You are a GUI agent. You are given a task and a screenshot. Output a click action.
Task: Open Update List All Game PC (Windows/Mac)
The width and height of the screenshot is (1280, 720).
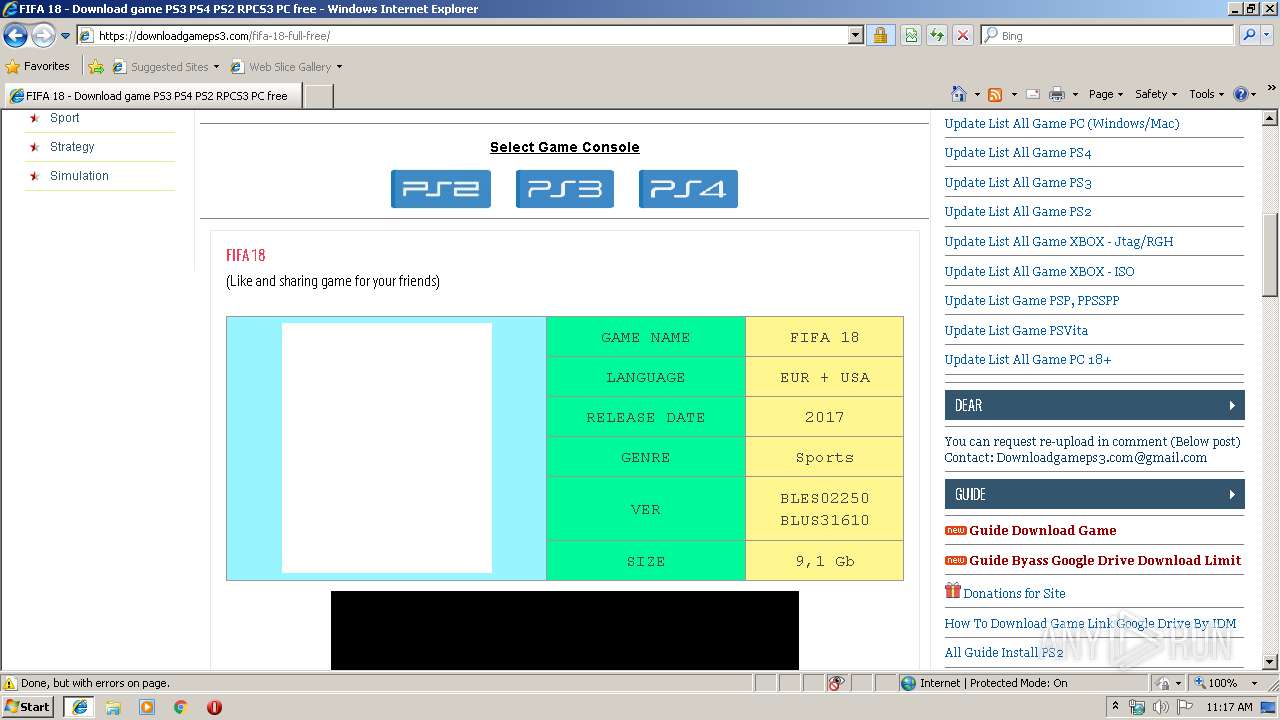(1062, 124)
